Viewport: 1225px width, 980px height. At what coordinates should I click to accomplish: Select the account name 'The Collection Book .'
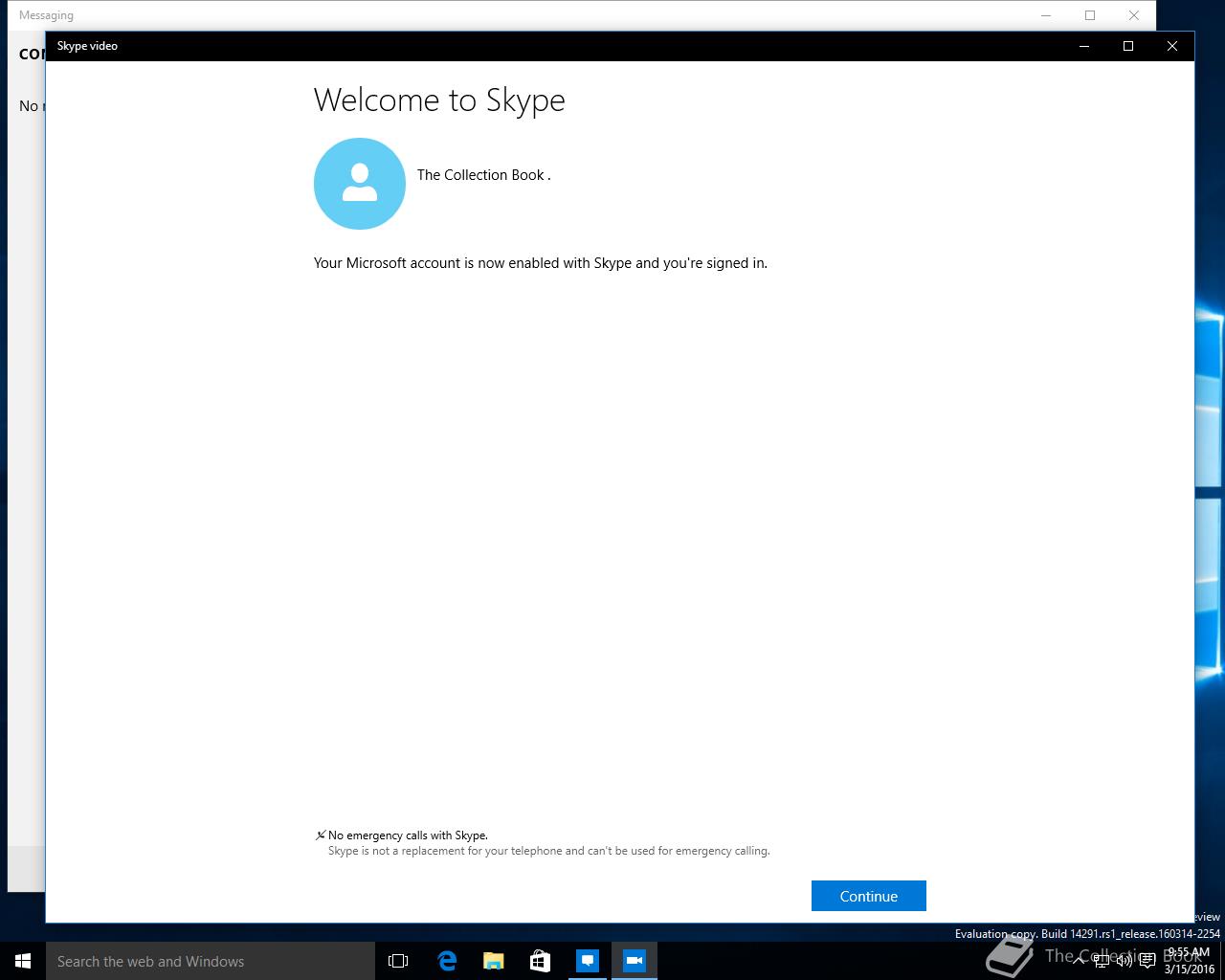pos(483,175)
